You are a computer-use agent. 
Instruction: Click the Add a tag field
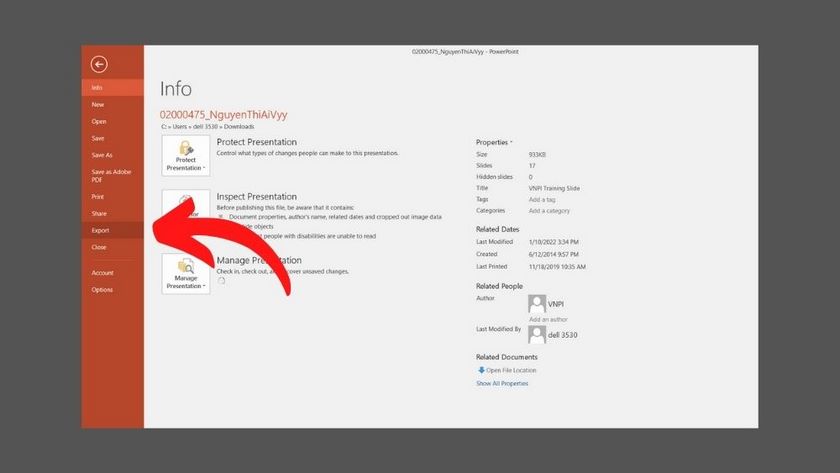[x=543, y=199]
